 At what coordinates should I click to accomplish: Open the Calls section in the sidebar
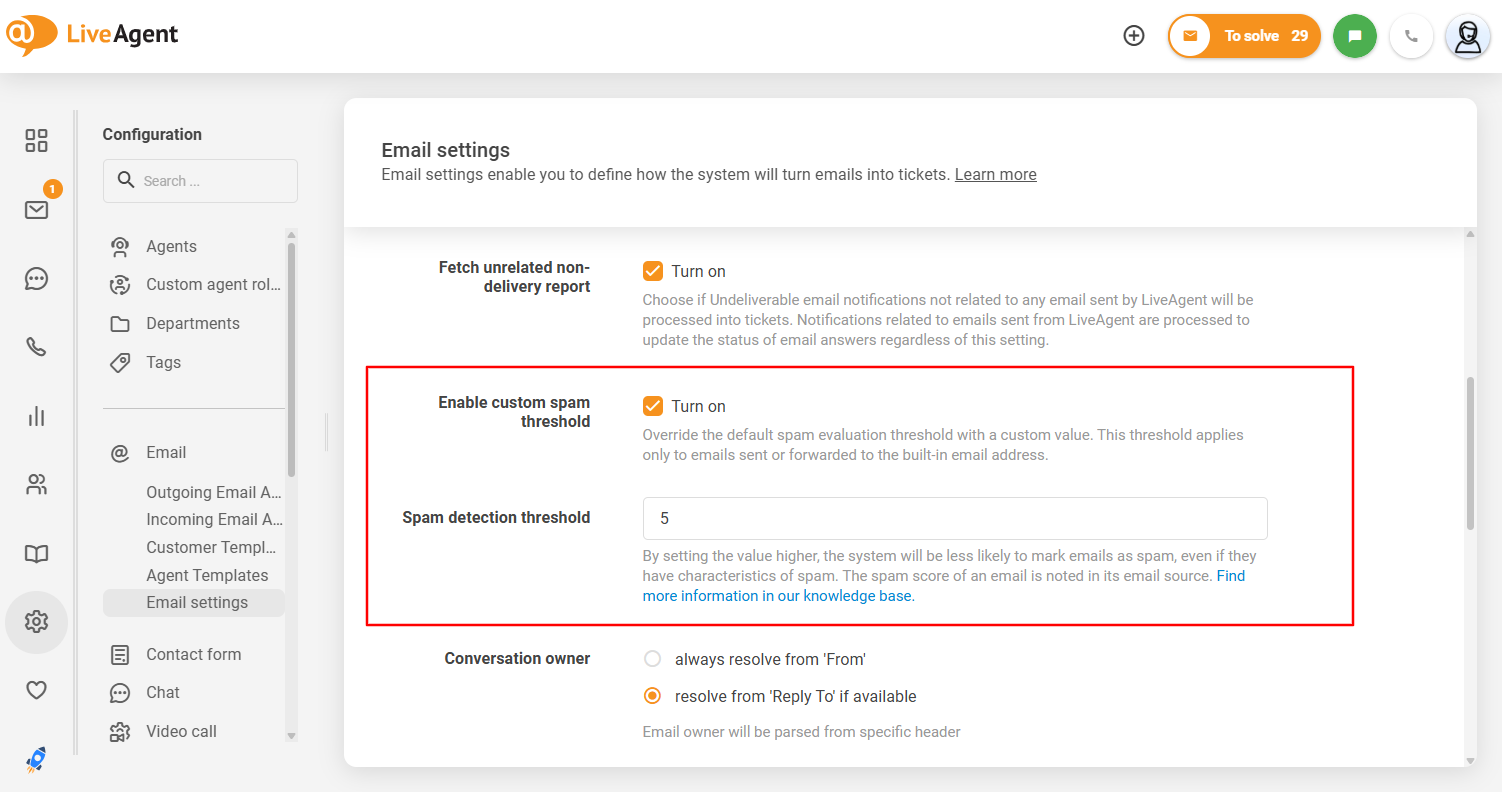coord(36,347)
